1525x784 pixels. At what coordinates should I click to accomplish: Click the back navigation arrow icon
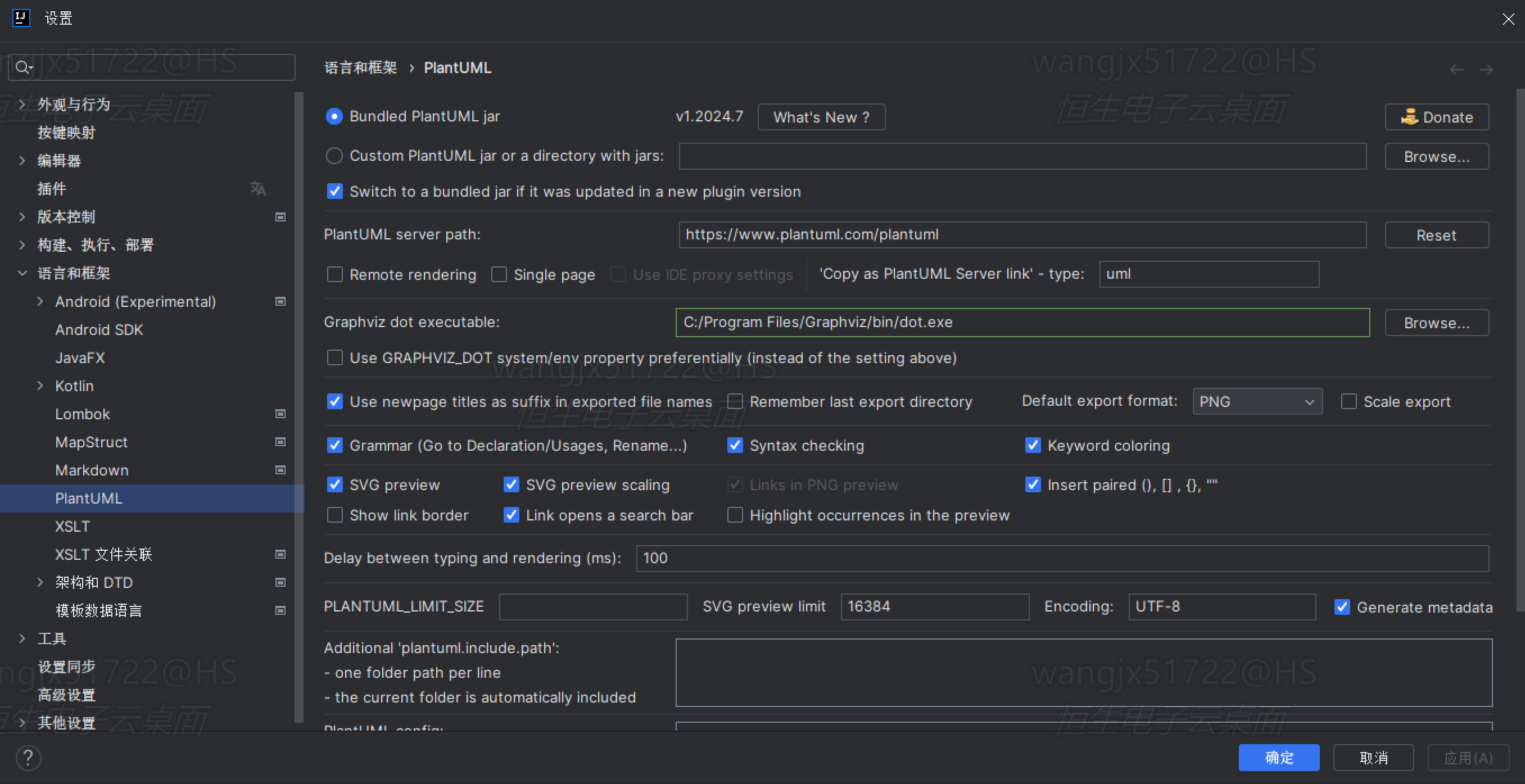point(1457,70)
